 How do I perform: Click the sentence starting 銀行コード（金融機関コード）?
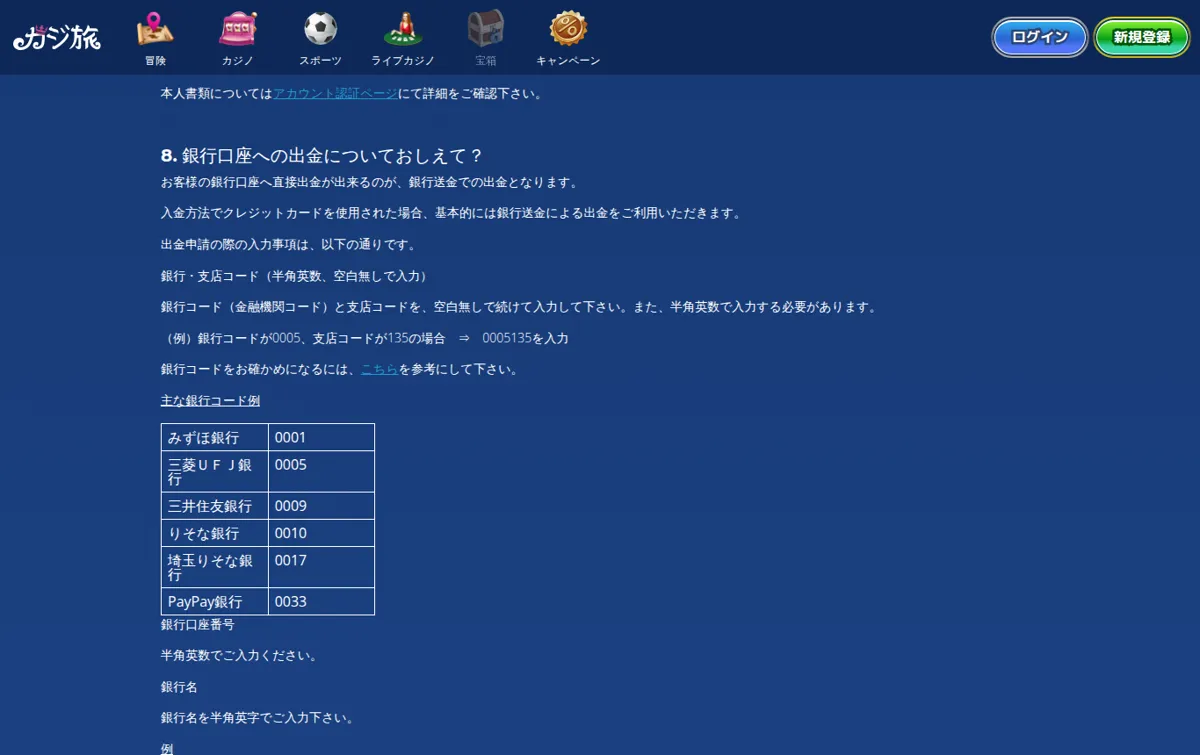519,307
